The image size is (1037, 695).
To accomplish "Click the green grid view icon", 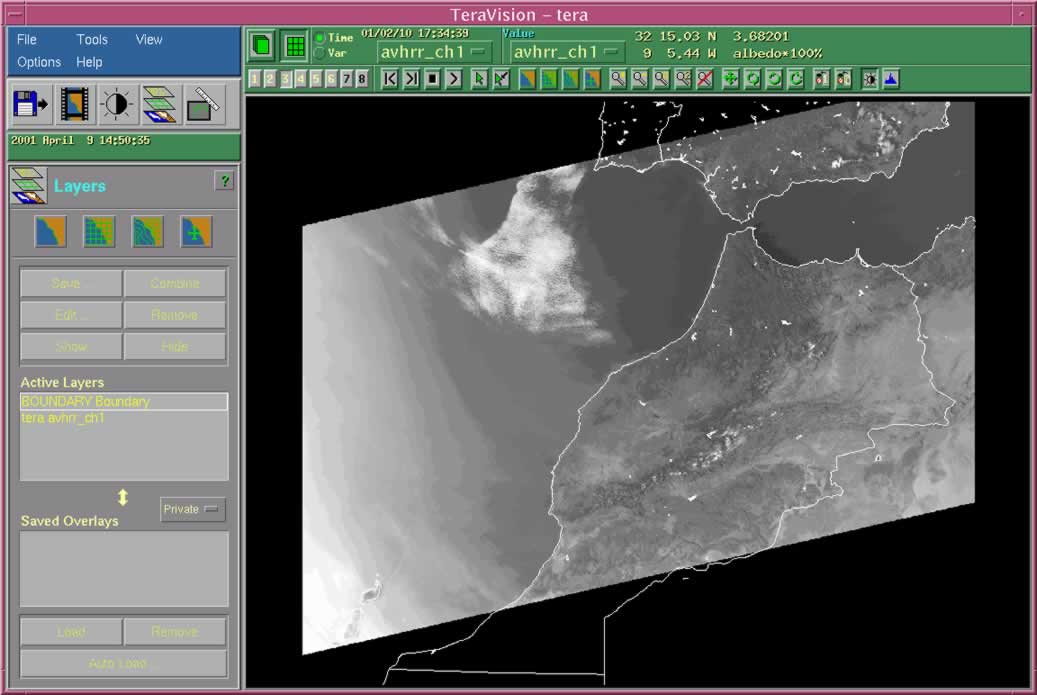I will 294,45.
